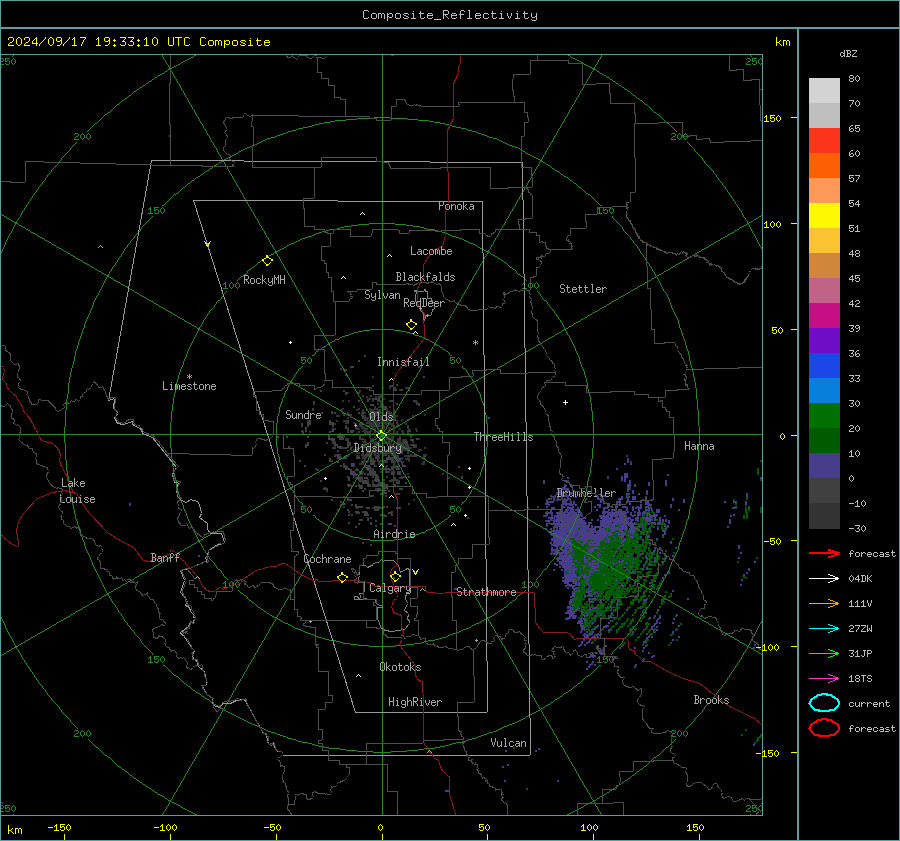Click the yellow diamond at radar center near Didsbury
900x841 pixels.
point(381,436)
